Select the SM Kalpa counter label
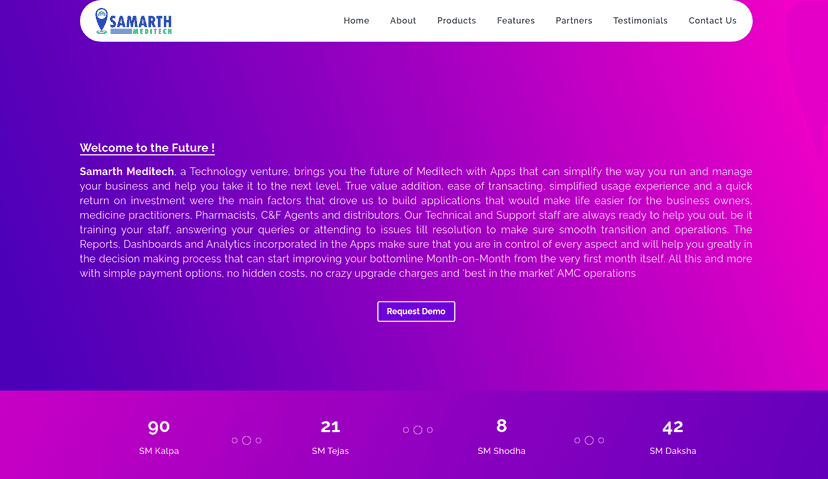828x479 pixels. (159, 451)
